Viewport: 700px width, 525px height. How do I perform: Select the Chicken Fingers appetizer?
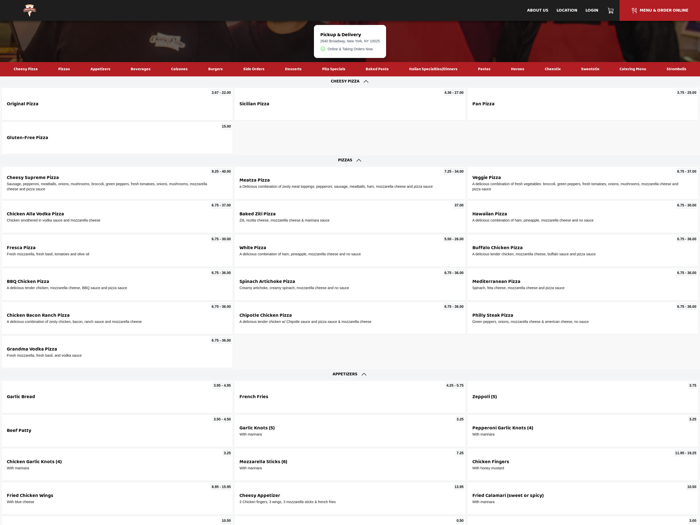tap(583, 465)
